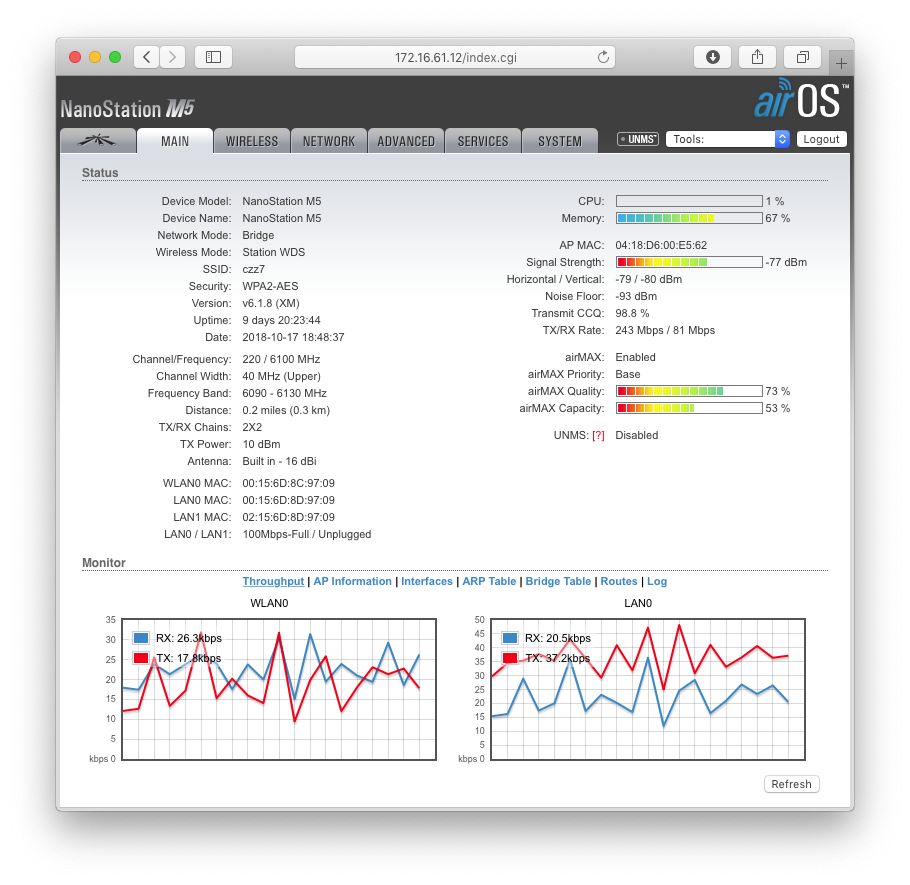910x885 pixels.
Task: Switch to the SYSTEM tab
Action: 560,141
